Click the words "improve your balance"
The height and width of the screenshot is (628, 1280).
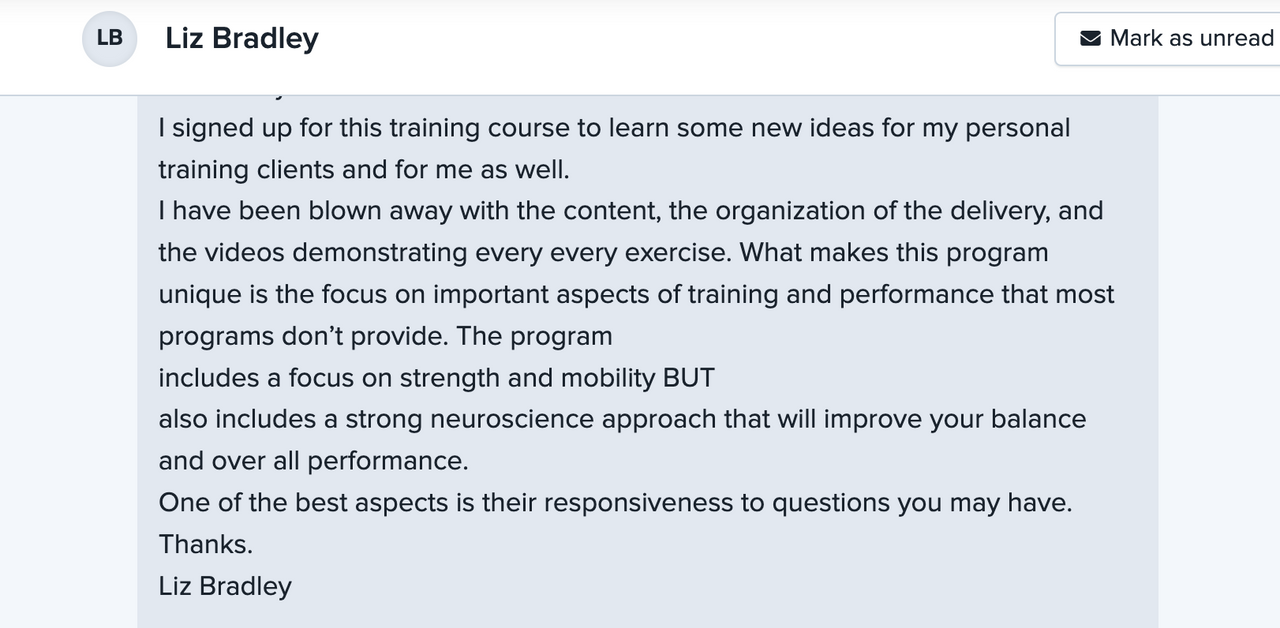pyautogui.click(x=954, y=419)
